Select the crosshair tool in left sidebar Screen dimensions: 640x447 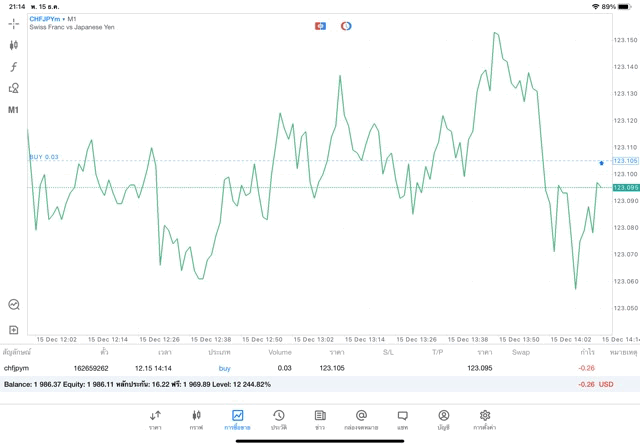click(x=13, y=24)
